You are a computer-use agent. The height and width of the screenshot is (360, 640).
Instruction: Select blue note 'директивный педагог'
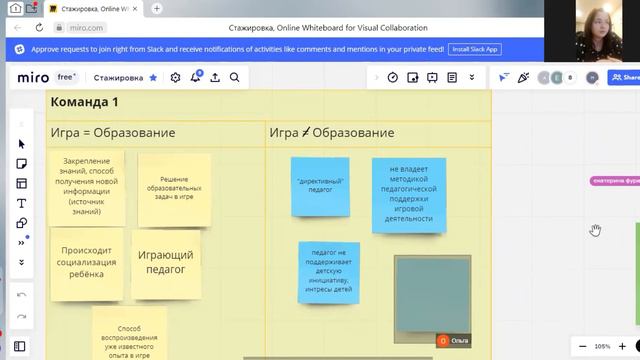(x=320, y=187)
